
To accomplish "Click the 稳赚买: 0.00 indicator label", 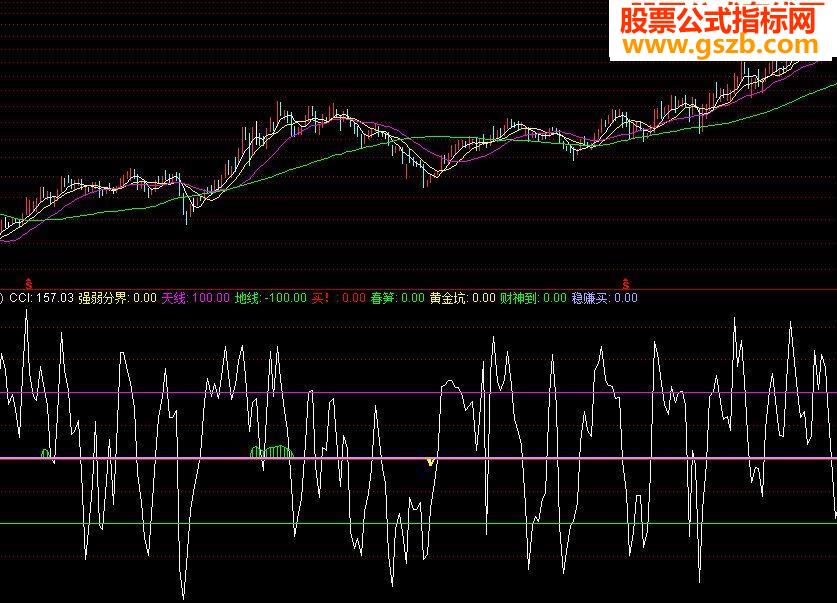I will [604, 298].
